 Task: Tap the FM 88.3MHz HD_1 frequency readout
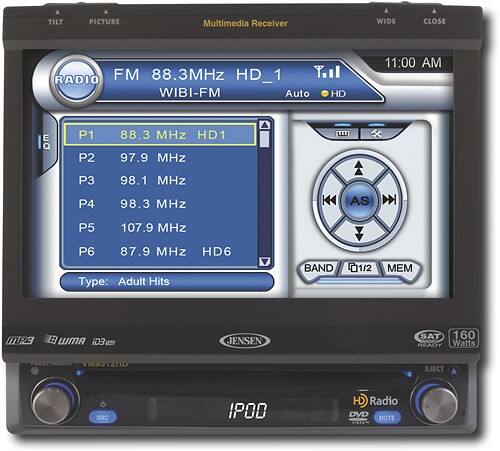[x=197, y=74]
